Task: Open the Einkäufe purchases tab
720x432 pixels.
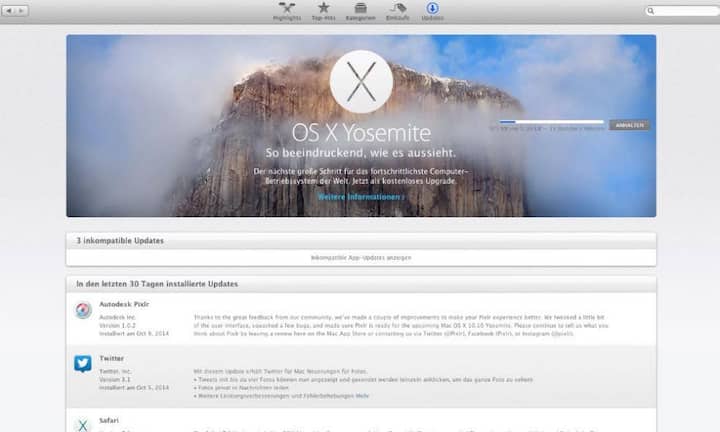Action: coord(398,11)
